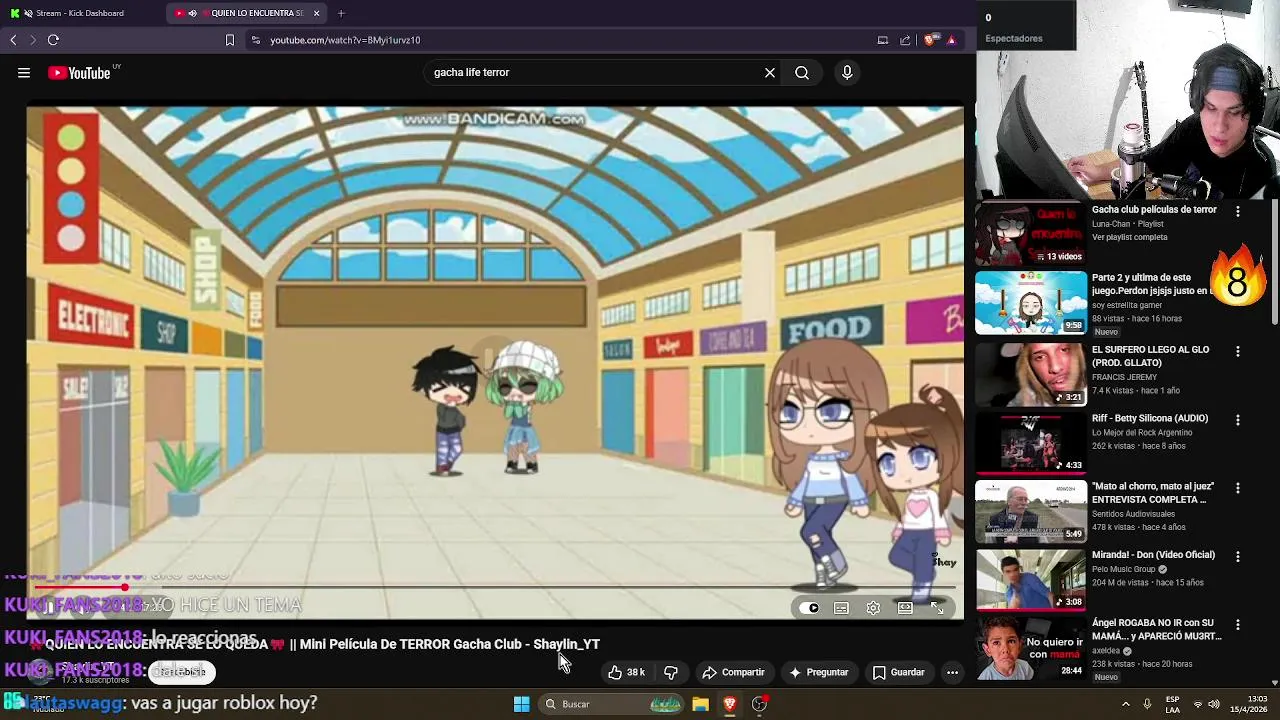Open the YouTube hamburger guide menu
1280x720 pixels.
(x=24, y=73)
